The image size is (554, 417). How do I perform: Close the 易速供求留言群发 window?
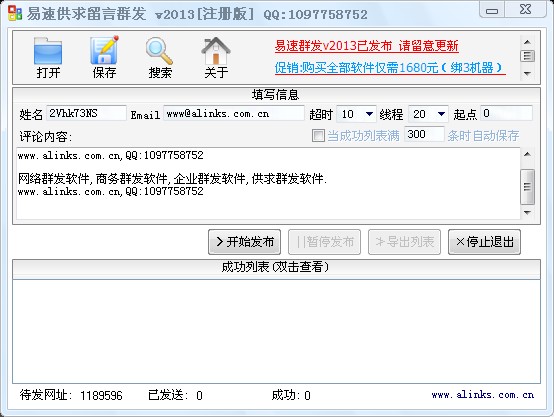click(526, 10)
